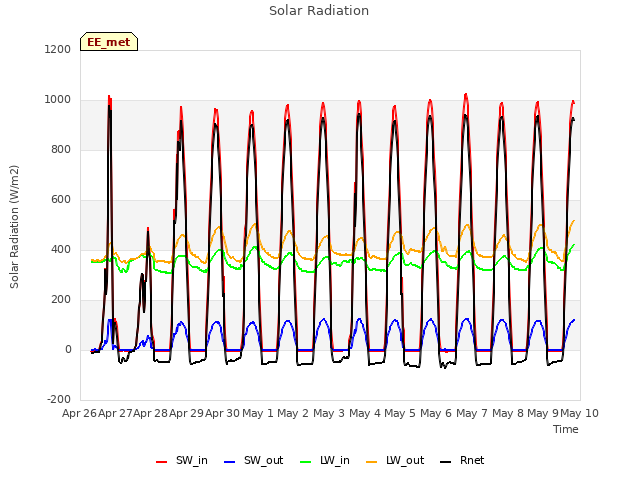Click the blue SW_out legend color marker
The image size is (640, 480).
coord(230,462)
